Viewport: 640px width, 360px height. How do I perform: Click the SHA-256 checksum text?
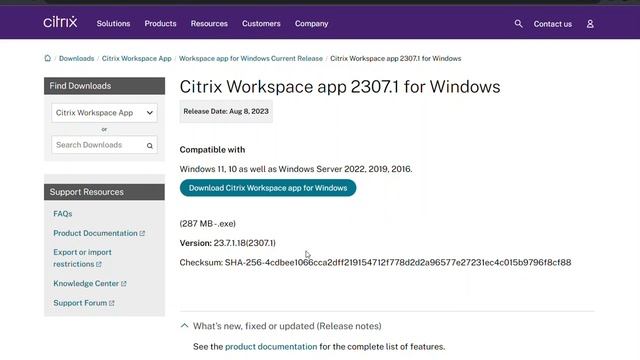point(375,262)
